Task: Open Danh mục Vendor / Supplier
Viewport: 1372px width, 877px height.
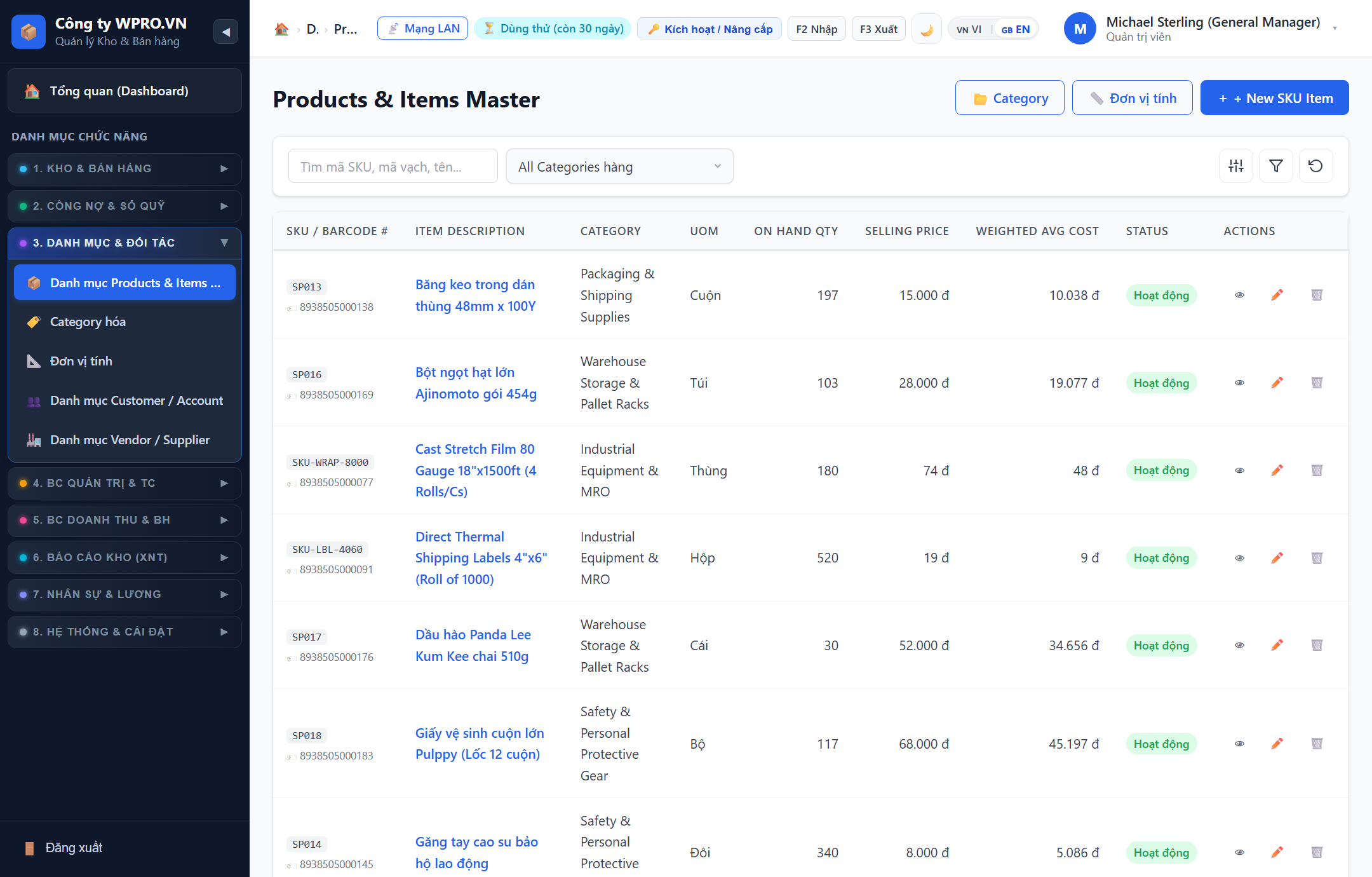Action: click(x=124, y=440)
